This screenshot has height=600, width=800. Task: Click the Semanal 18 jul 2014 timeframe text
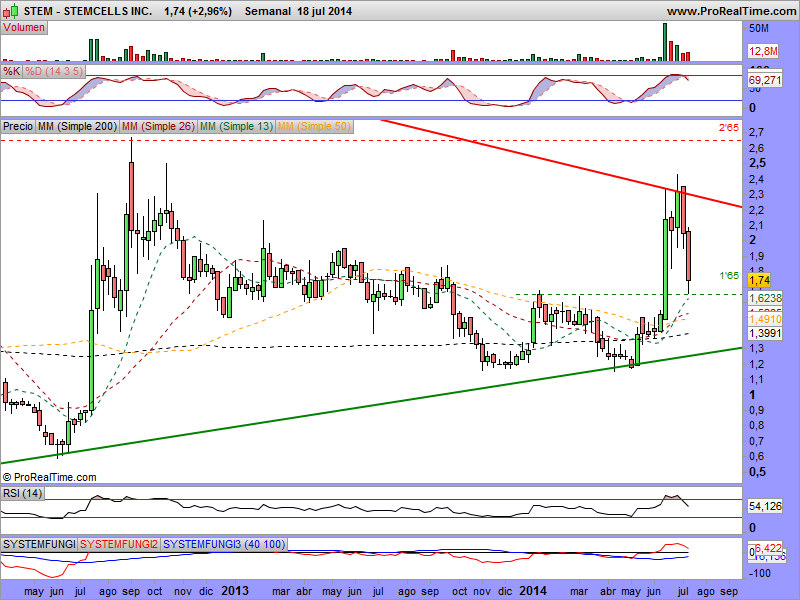[x=298, y=11]
